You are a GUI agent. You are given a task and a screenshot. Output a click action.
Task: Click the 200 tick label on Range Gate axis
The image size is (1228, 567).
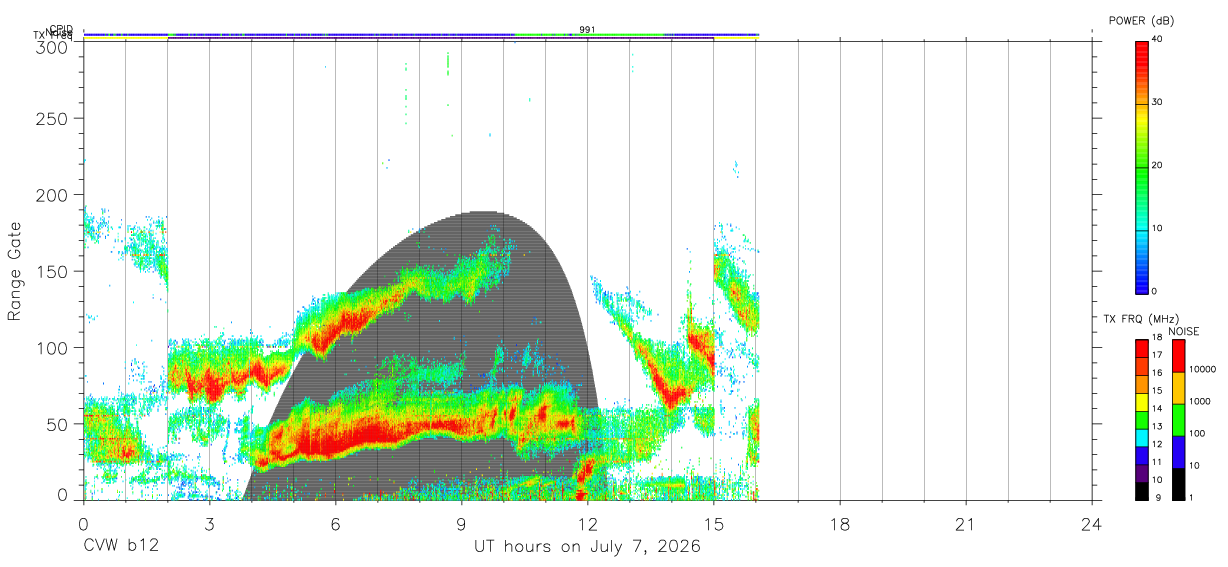pos(52,195)
